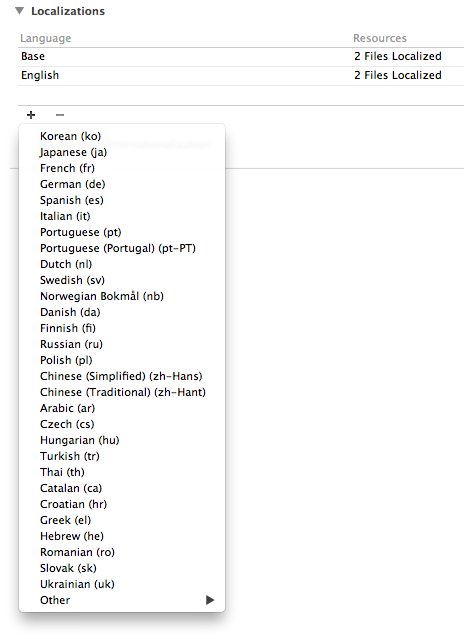Add Slovak (sk) localization
Image resolution: width=464 pixels, height=639 pixels.
(122, 568)
